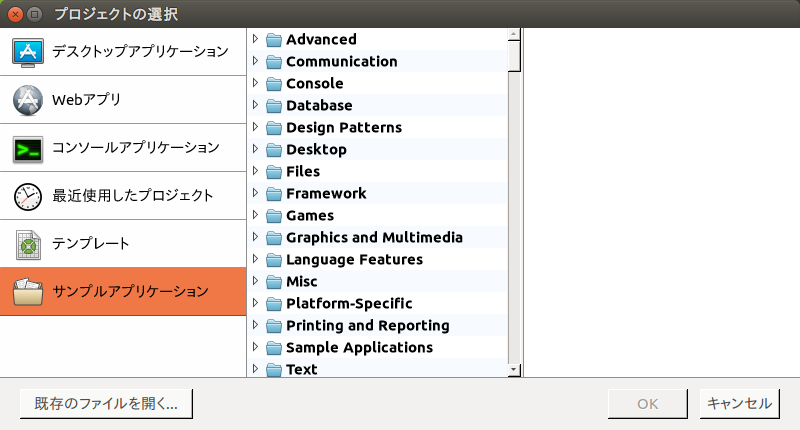Select デスクトップアプリケーション project type
This screenshot has height=430, width=800.
point(123,52)
